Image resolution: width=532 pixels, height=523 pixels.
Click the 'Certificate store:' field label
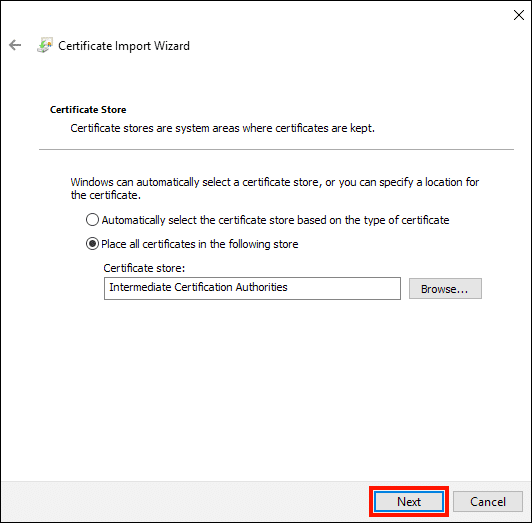point(144,268)
